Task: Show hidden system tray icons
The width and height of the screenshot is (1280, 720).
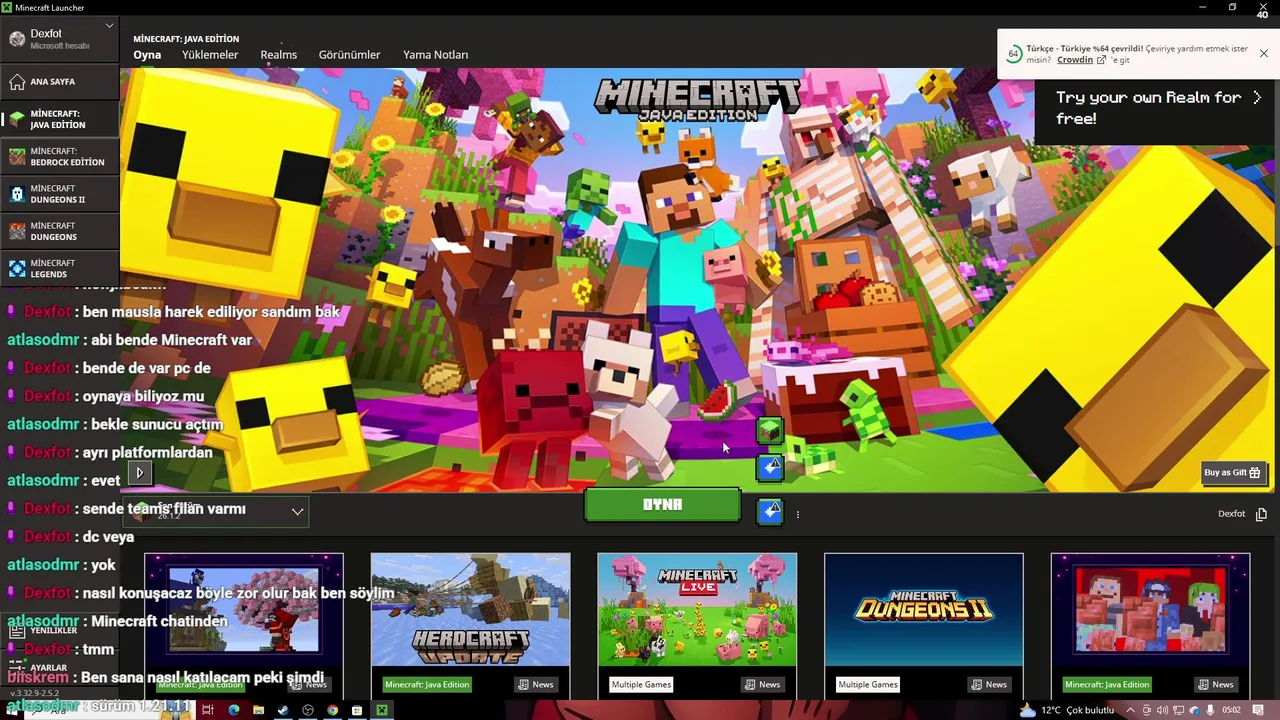Action: pos(1132,710)
